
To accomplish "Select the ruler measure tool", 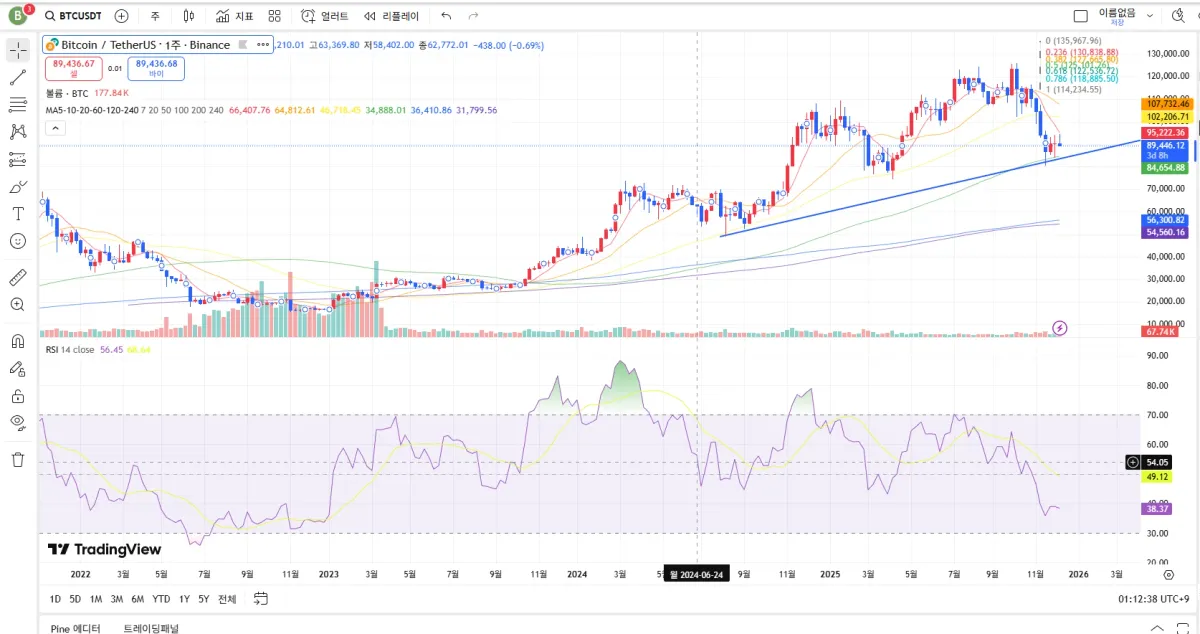I will (18, 277).
